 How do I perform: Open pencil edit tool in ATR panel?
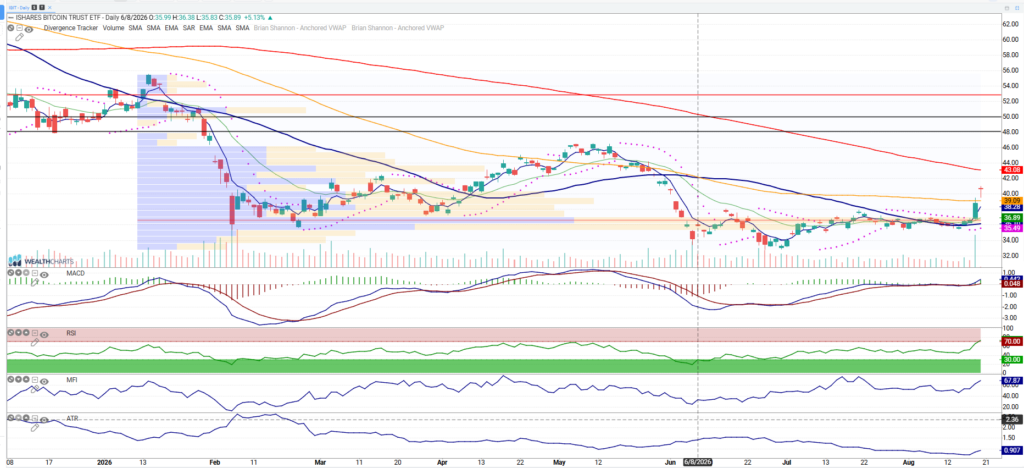pyautogui.click(x=34, y=427)
